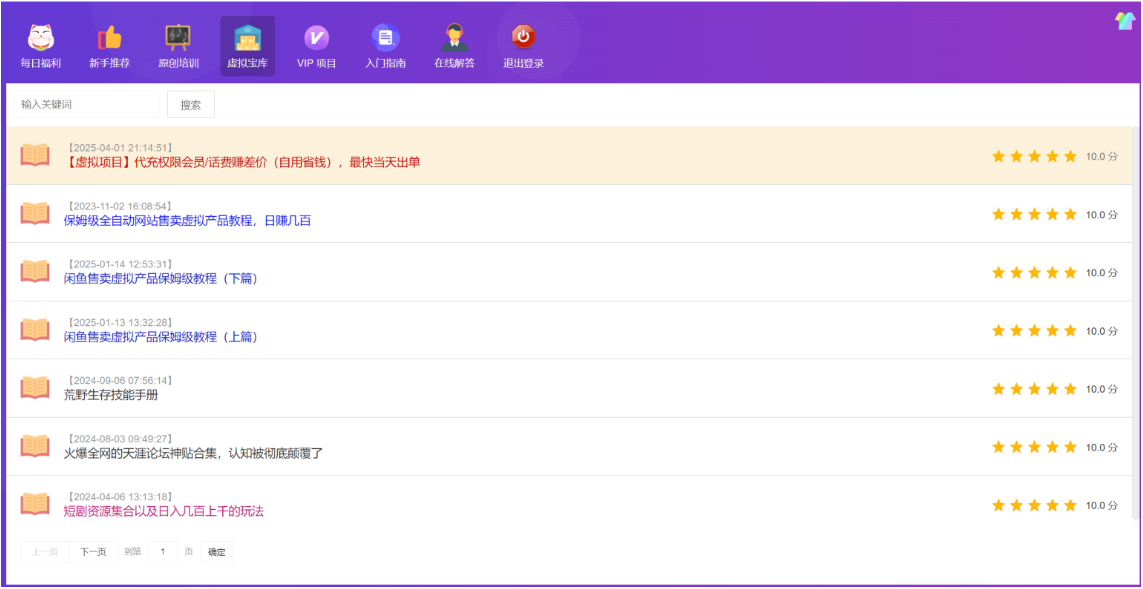The image size is (1143, 589).
Task: Open 闲鱼售卖虚拟产品保姆级教程（下篇）
Action: pyautogui.click(x=161, y=278)
